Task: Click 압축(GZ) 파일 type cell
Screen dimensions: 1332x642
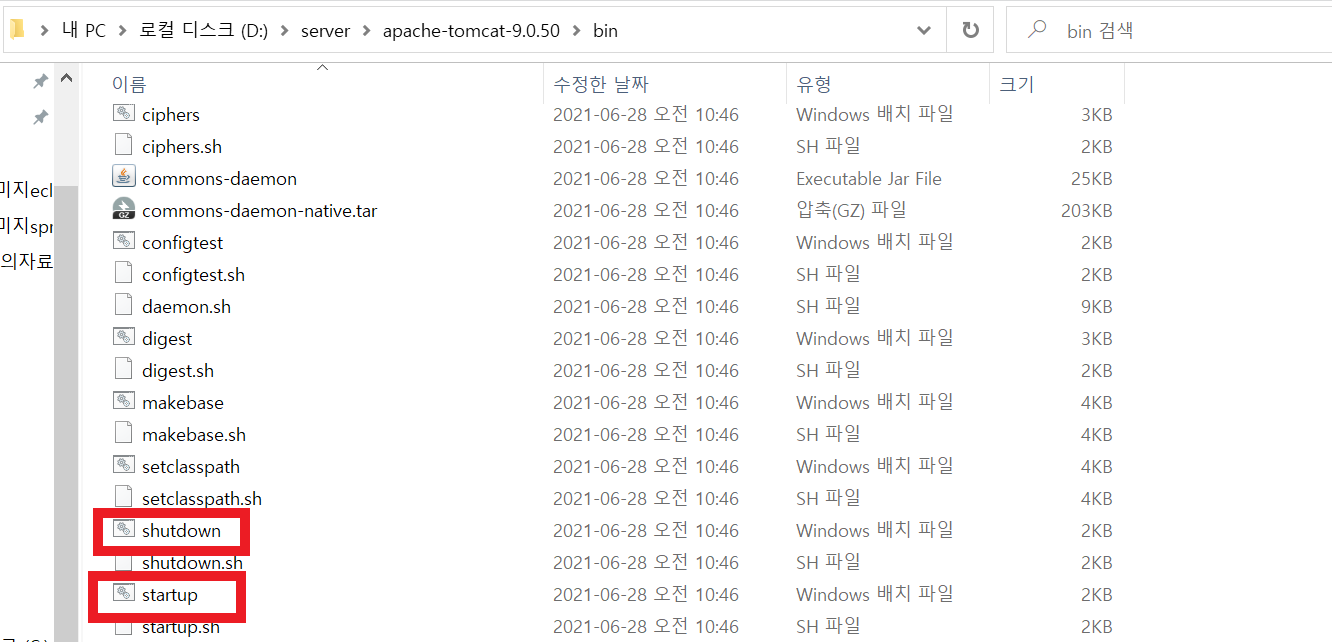Action: click(851, 210)
